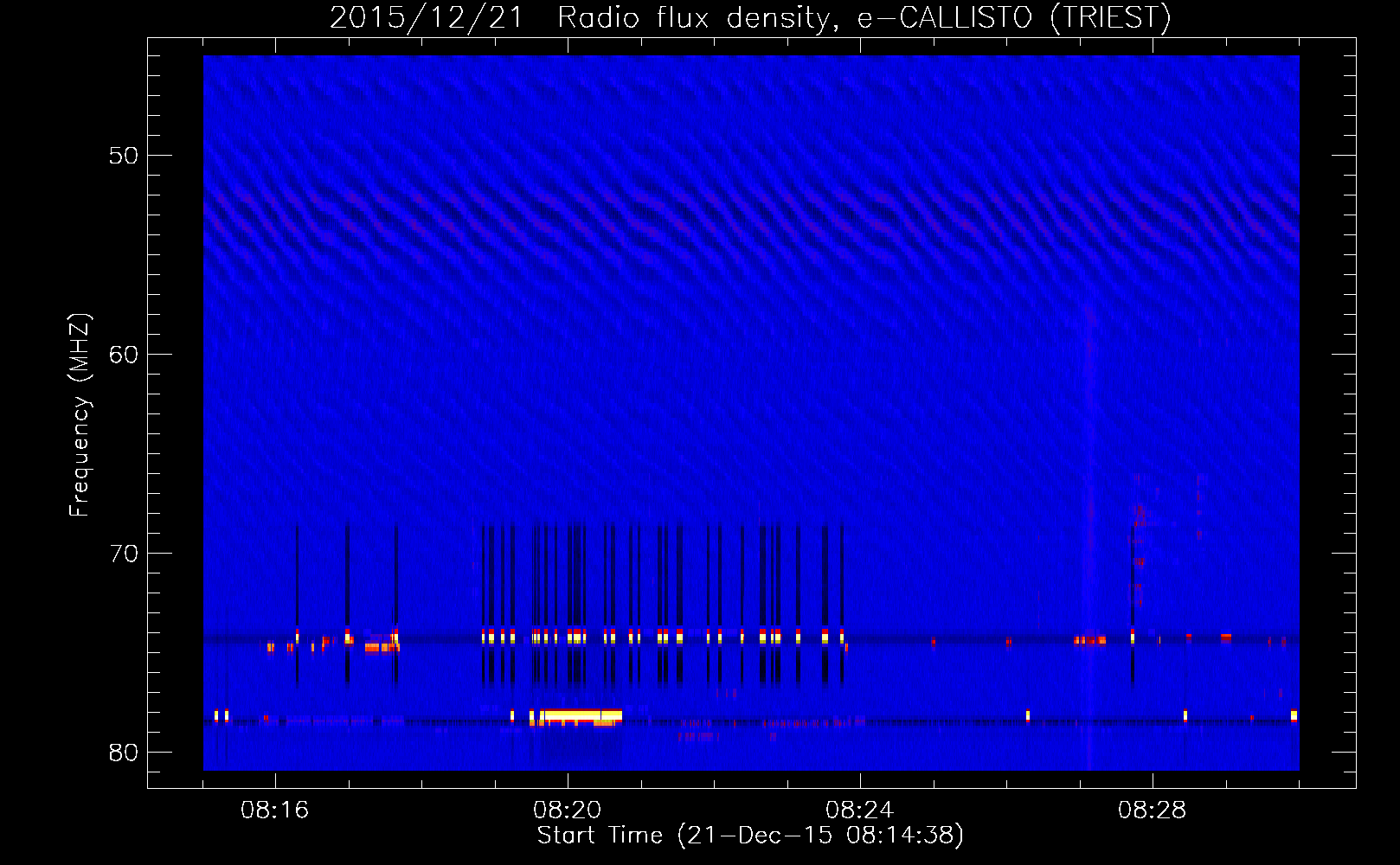
Task: Click the 60 MHz frequency tick label
Action: click(x=124, y=355)
